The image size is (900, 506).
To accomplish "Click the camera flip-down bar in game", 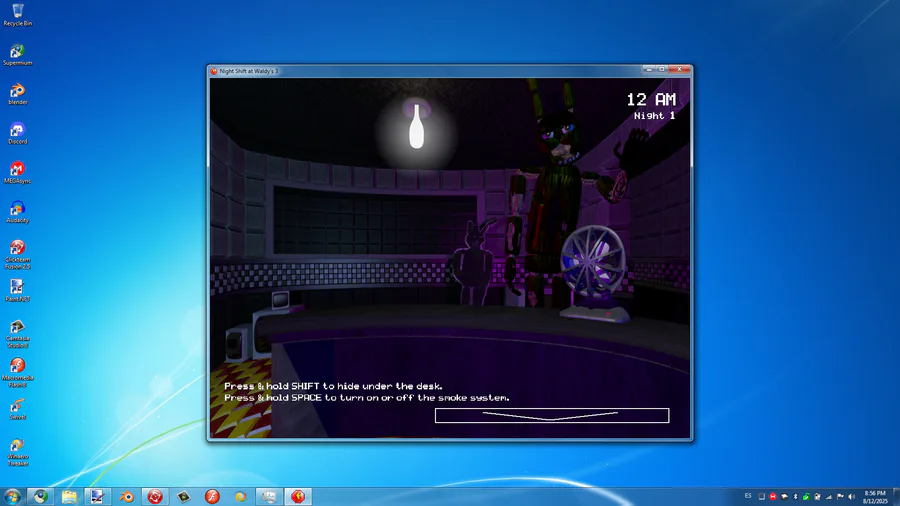I will (552, 415).
